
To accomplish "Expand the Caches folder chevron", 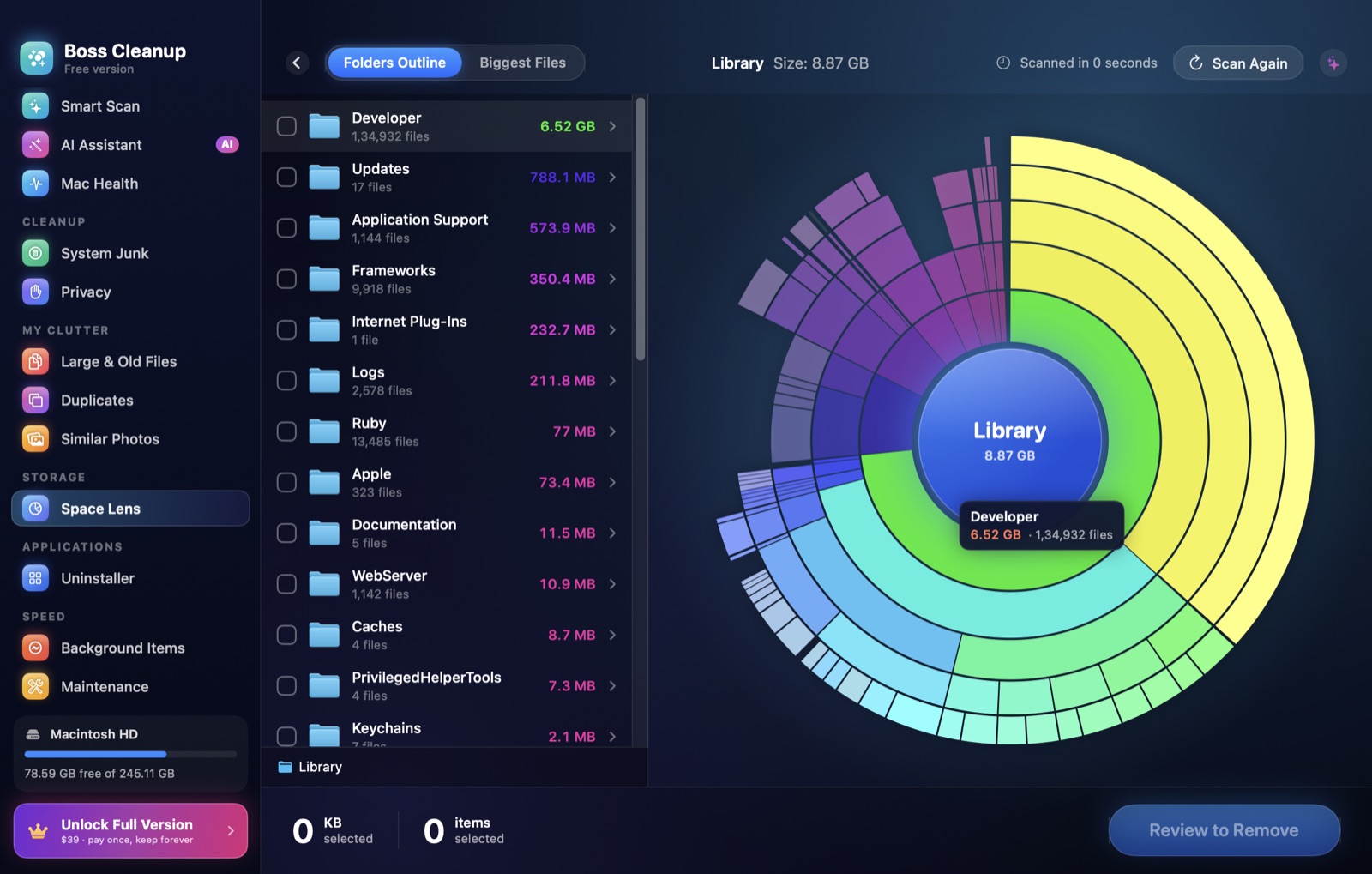I will click(612, 636).
